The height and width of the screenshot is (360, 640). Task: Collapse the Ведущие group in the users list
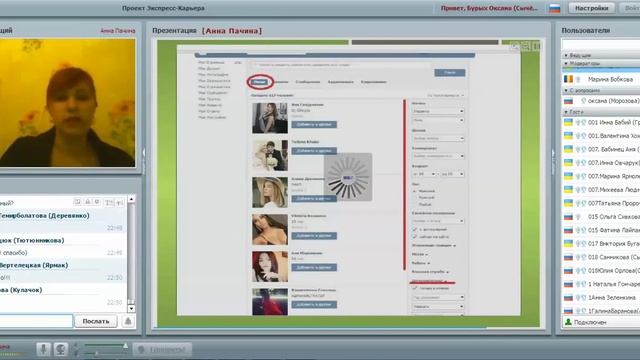[566, 55]
